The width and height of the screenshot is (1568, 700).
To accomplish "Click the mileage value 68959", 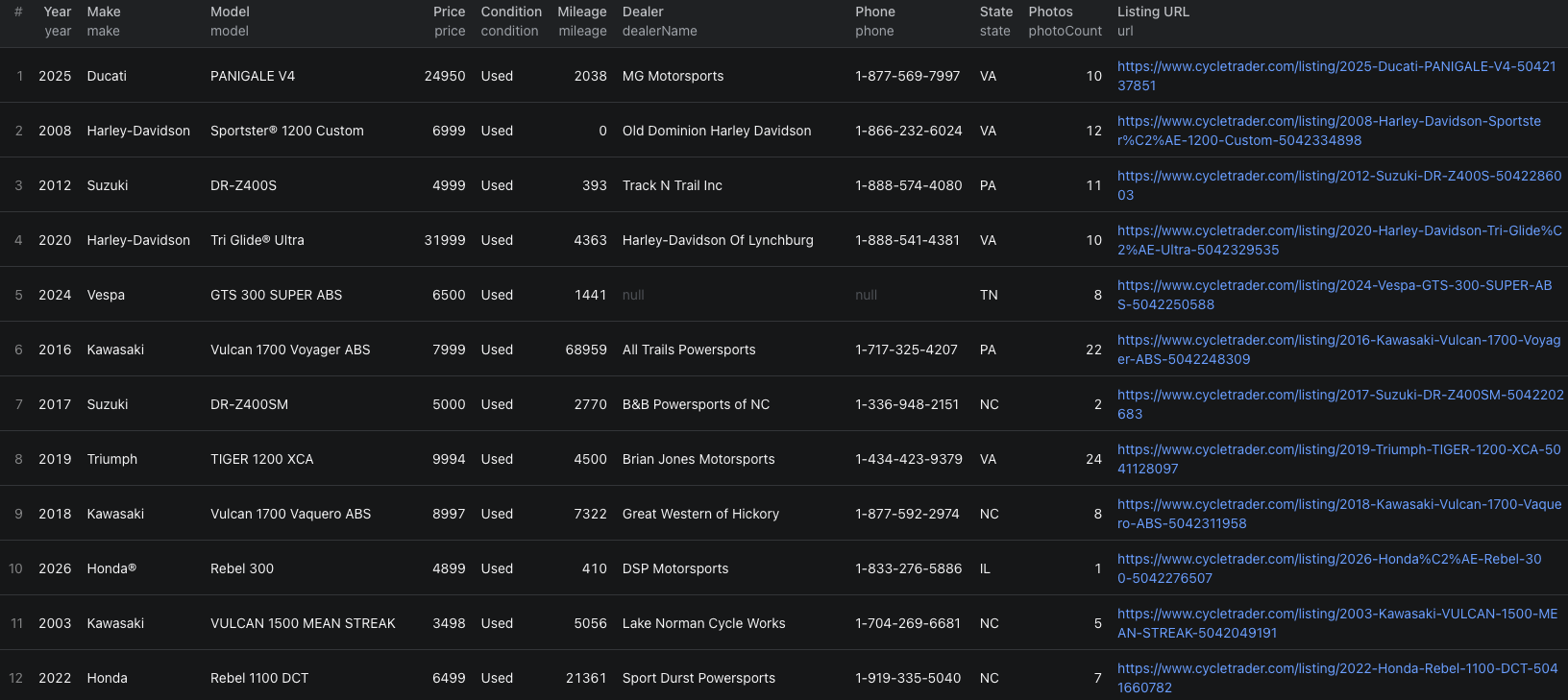I will pyautogui.click(x=586, y=350).
